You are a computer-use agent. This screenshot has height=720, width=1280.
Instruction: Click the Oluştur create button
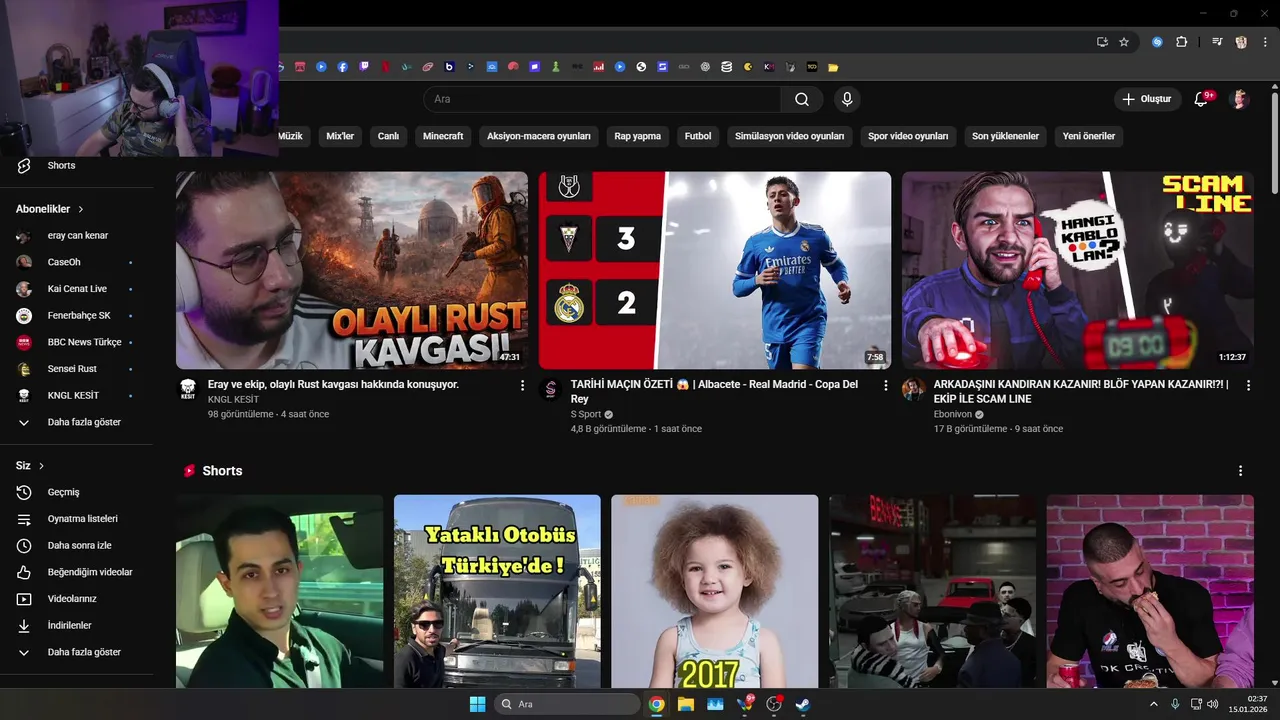[1148, 99]
